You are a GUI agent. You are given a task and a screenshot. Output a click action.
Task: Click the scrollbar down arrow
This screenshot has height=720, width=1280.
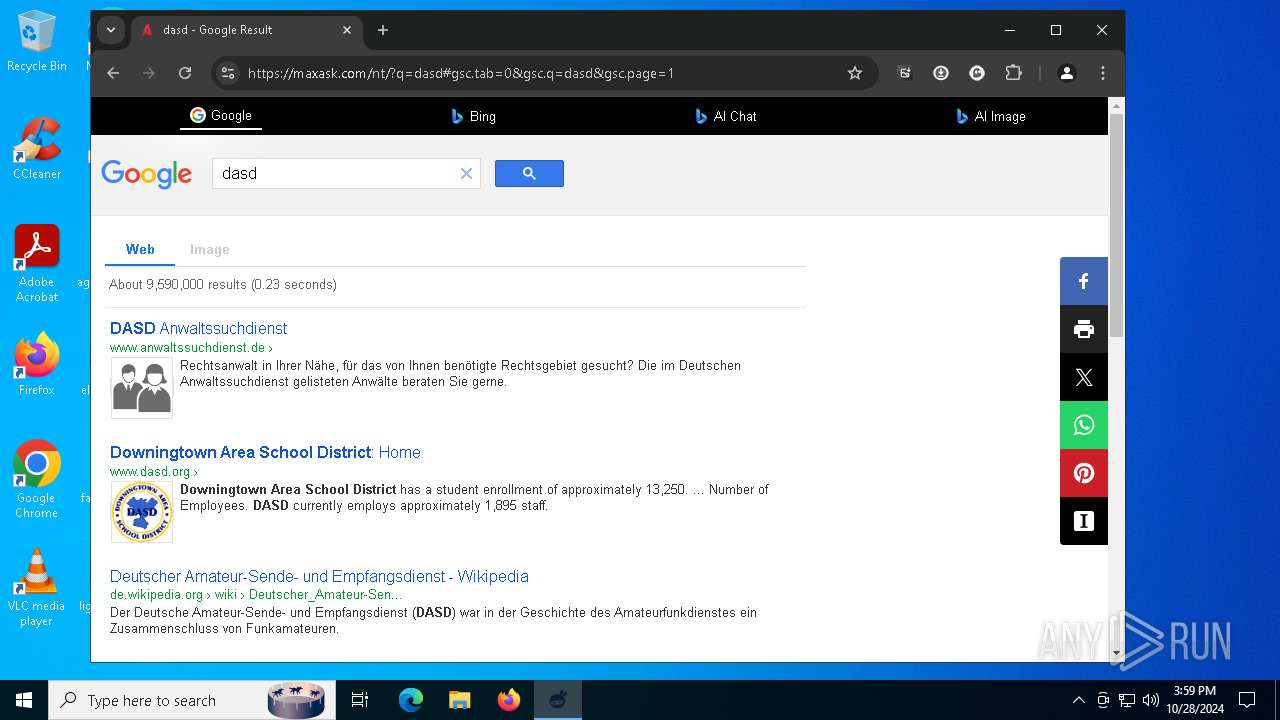click(x=1117, y=653)
